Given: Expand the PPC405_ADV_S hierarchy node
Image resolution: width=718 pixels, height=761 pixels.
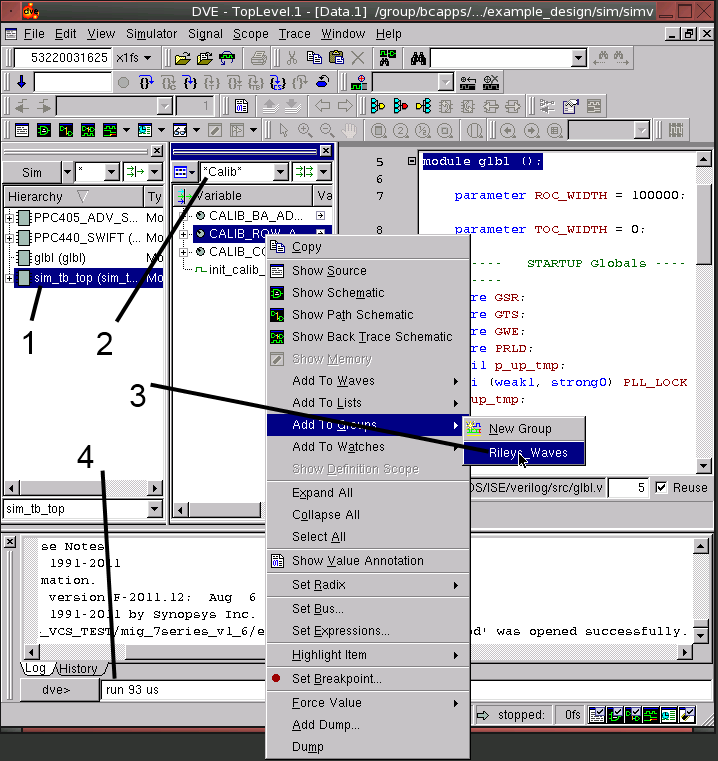Looking at the screenshot, I should coord(10,218).
